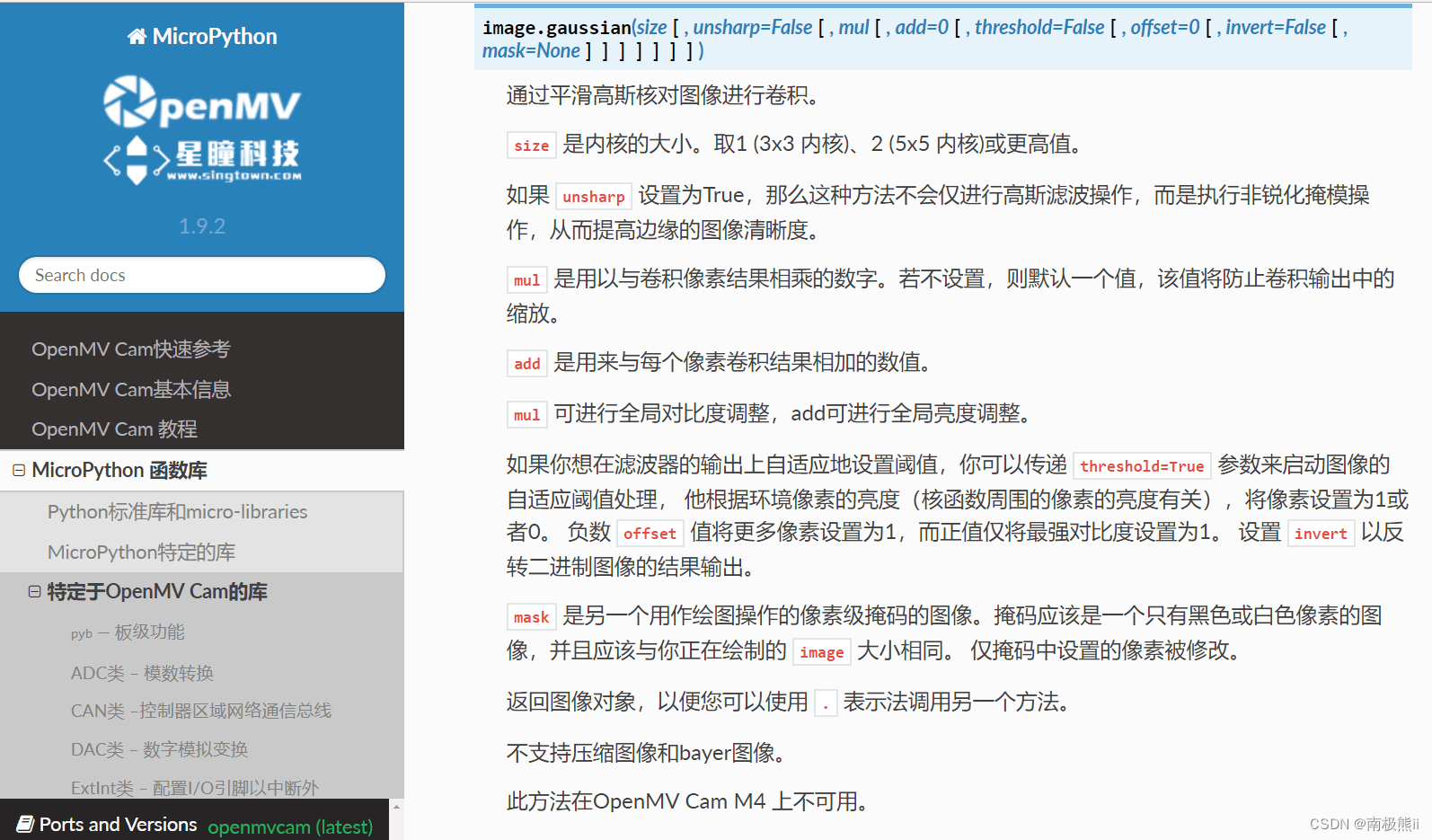Open ADC类 – 模数转换 page

[142, 673]
